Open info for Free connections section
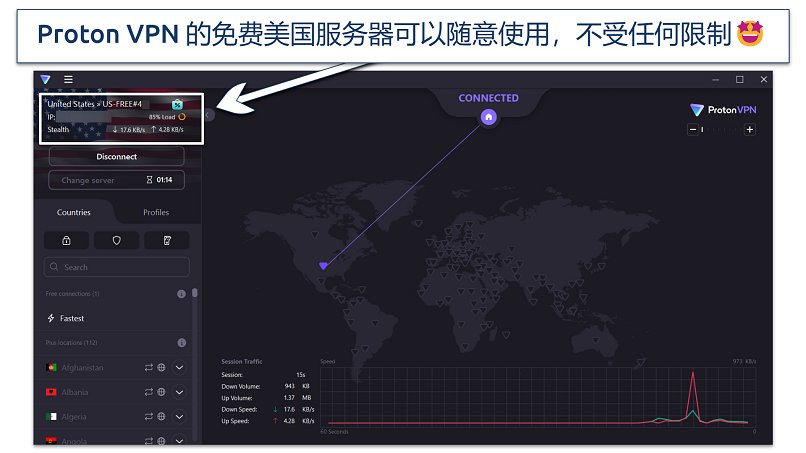Screen dimensions: 806x453 click(x=181, y=294)
